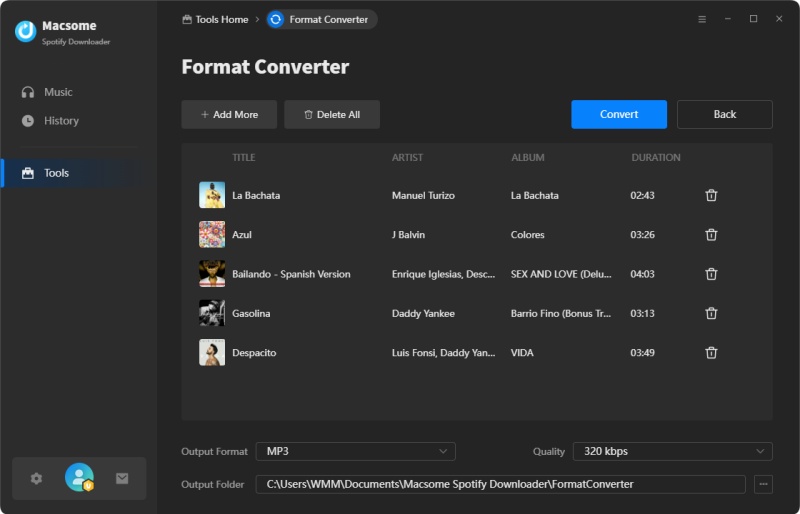Screen dimensions: 800x514
Task: Click the artist Daddy Yankee
Action: pos(423,313)
